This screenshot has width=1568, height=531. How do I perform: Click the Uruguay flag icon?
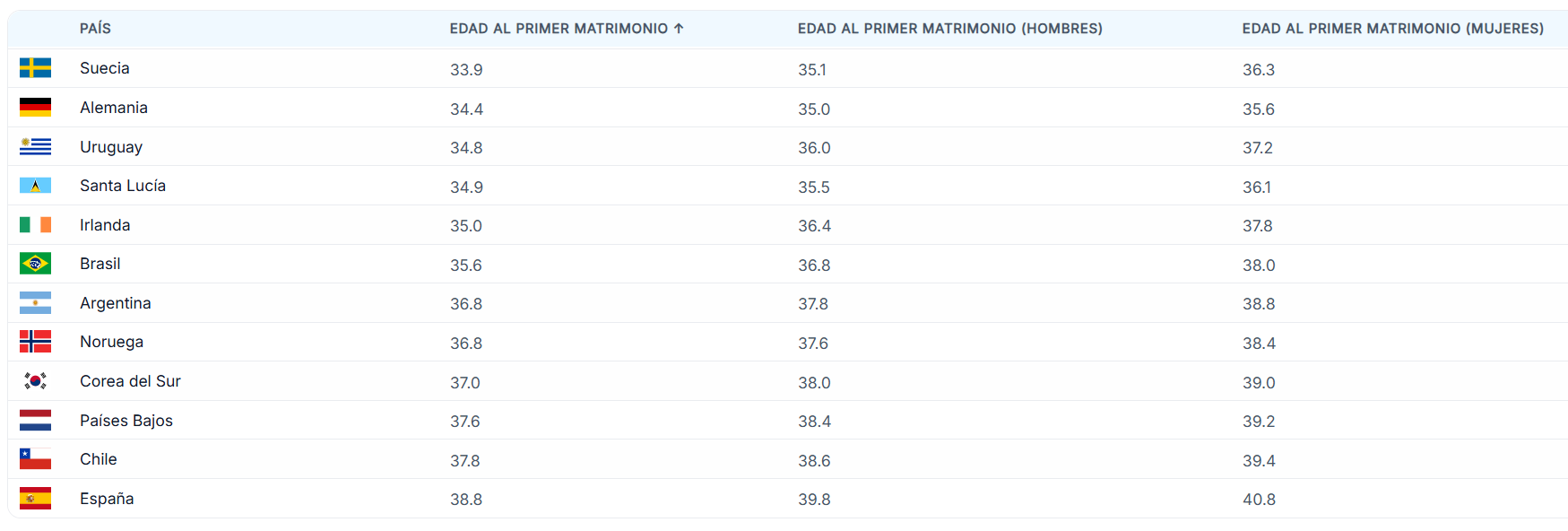pyautogui.click(x=35, y=146)
